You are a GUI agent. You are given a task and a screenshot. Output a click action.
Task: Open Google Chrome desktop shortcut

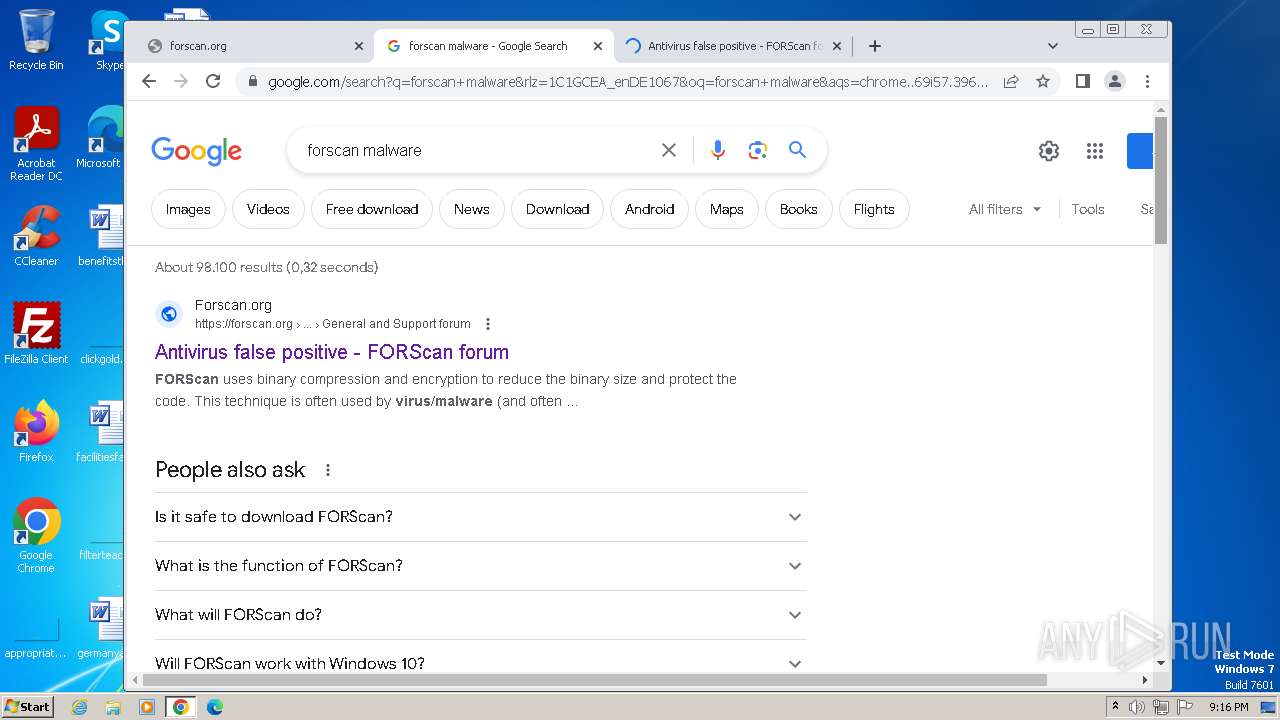36,536
